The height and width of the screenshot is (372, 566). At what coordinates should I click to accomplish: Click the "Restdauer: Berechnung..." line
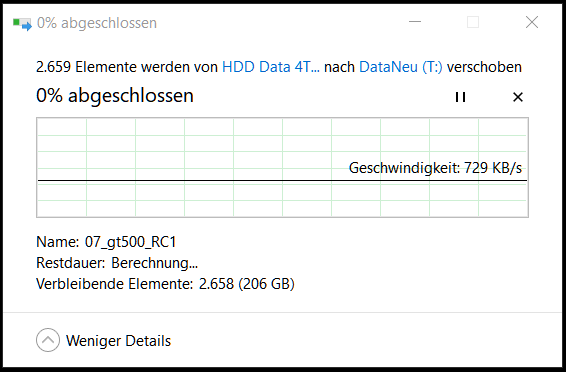tap(117, 263)
